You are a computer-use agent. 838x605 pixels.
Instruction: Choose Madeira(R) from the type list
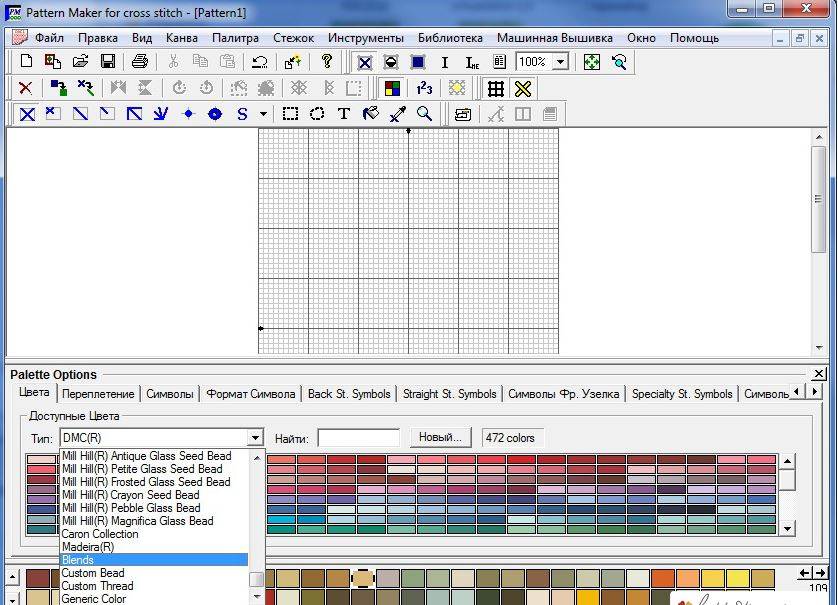pyautogui.click(x=88, y=547)
